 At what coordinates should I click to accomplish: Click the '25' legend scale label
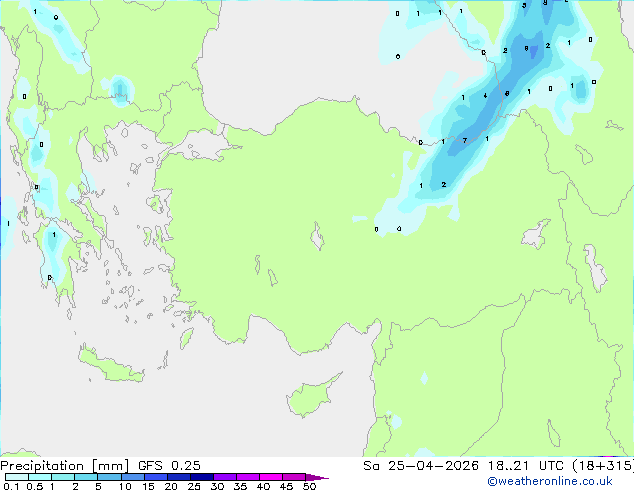(194, 486)
